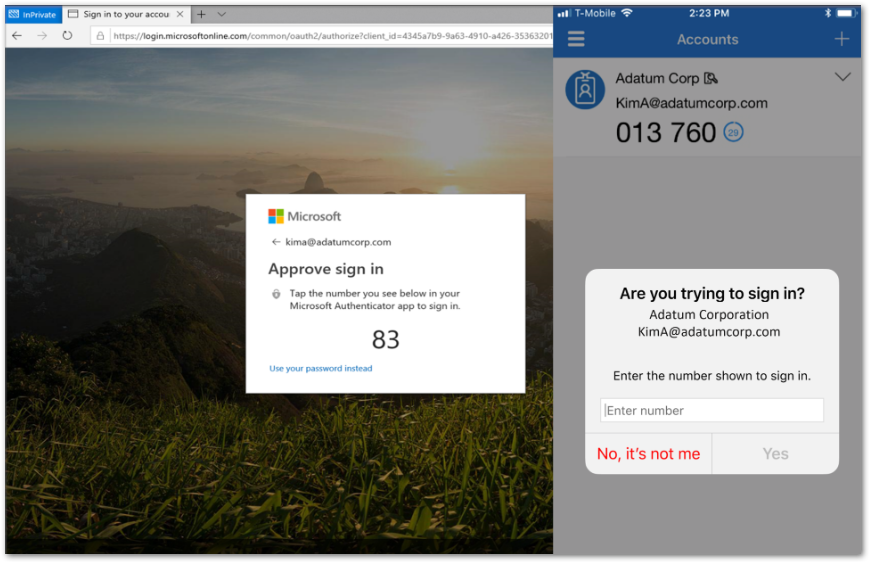Click the InPrivate badge
Viewport: 870px width, 563px height.
coord(33,14)
